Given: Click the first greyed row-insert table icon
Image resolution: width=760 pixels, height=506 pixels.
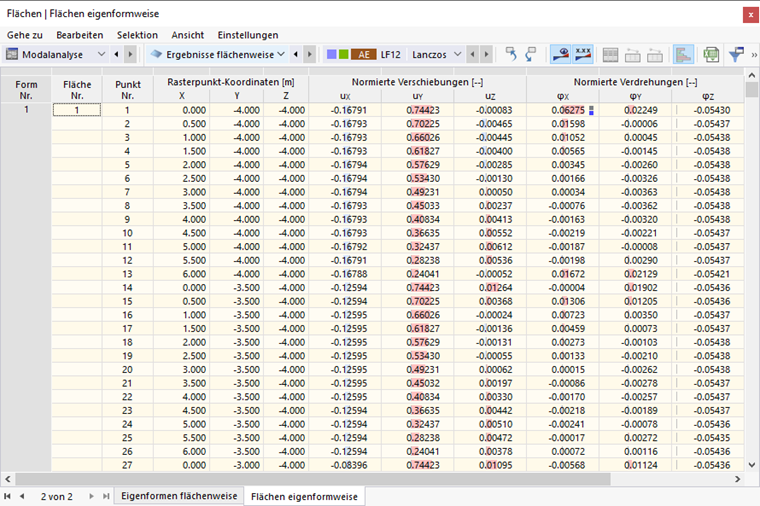Looking at the screenshot, I should (x=633, y=54).
